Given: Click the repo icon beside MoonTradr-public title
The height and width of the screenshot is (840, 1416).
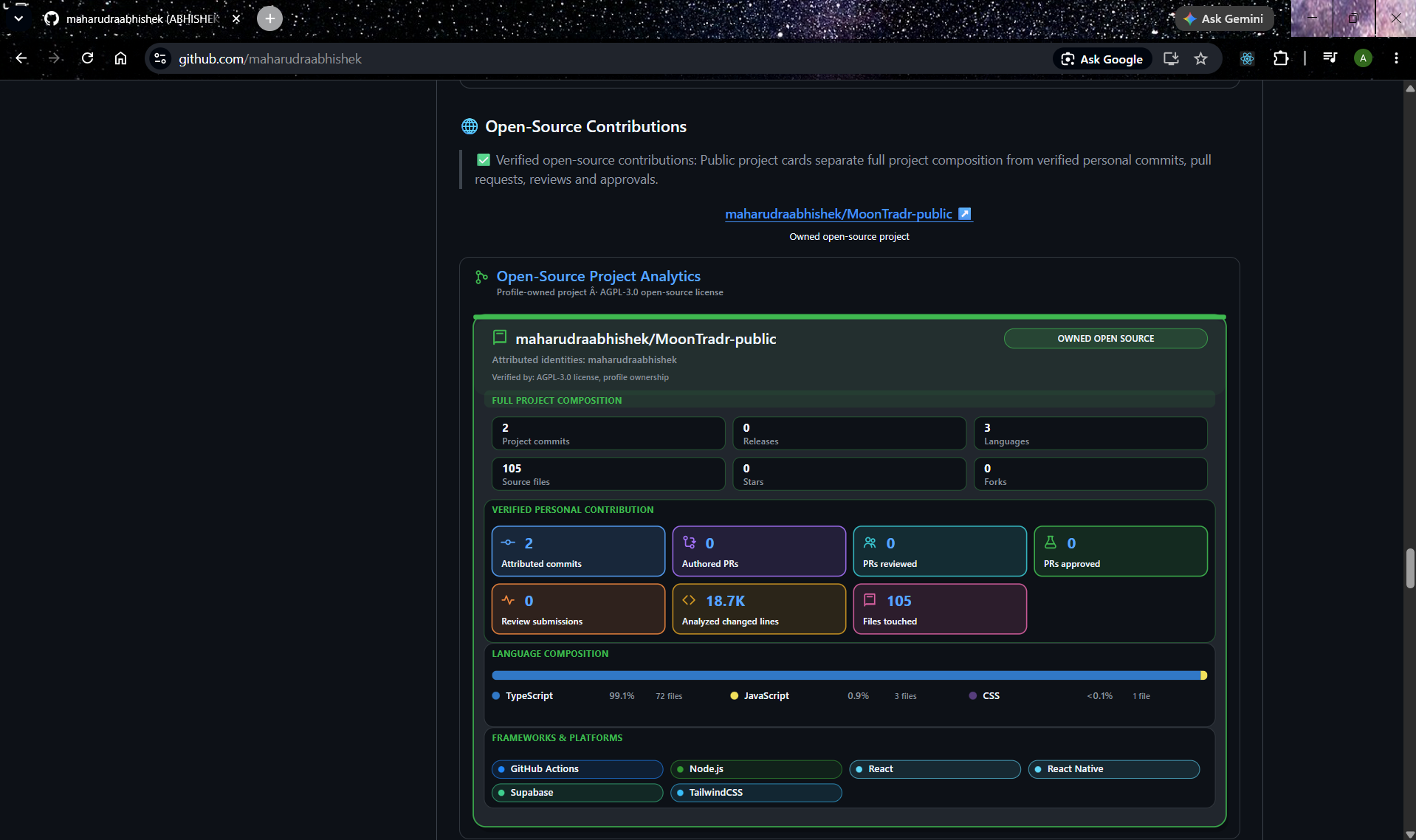Looking at the screenshot, I should 500,338.
